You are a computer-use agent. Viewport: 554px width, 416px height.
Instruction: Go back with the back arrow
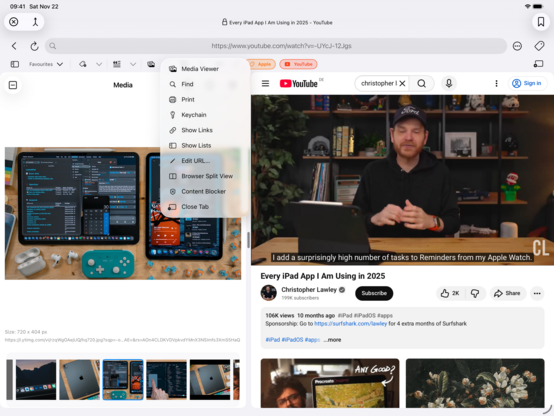click(14, 46)
